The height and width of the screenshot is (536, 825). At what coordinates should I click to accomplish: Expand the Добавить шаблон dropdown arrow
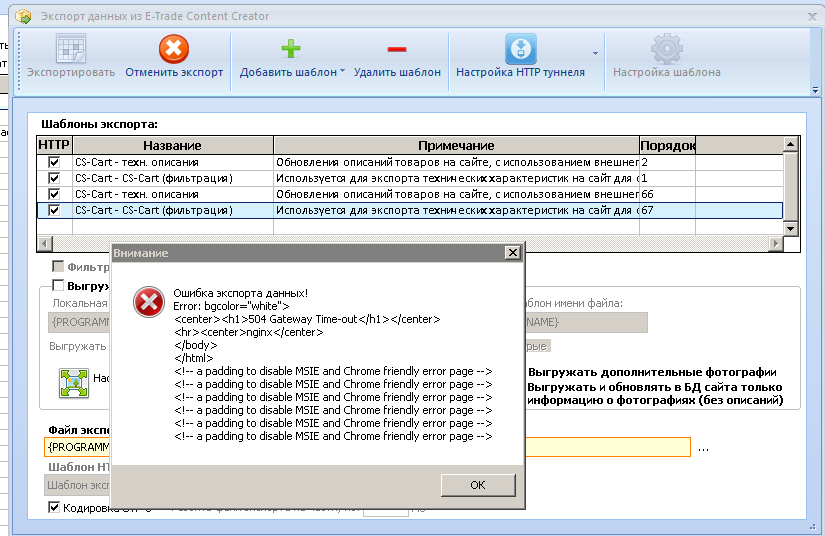343,70
